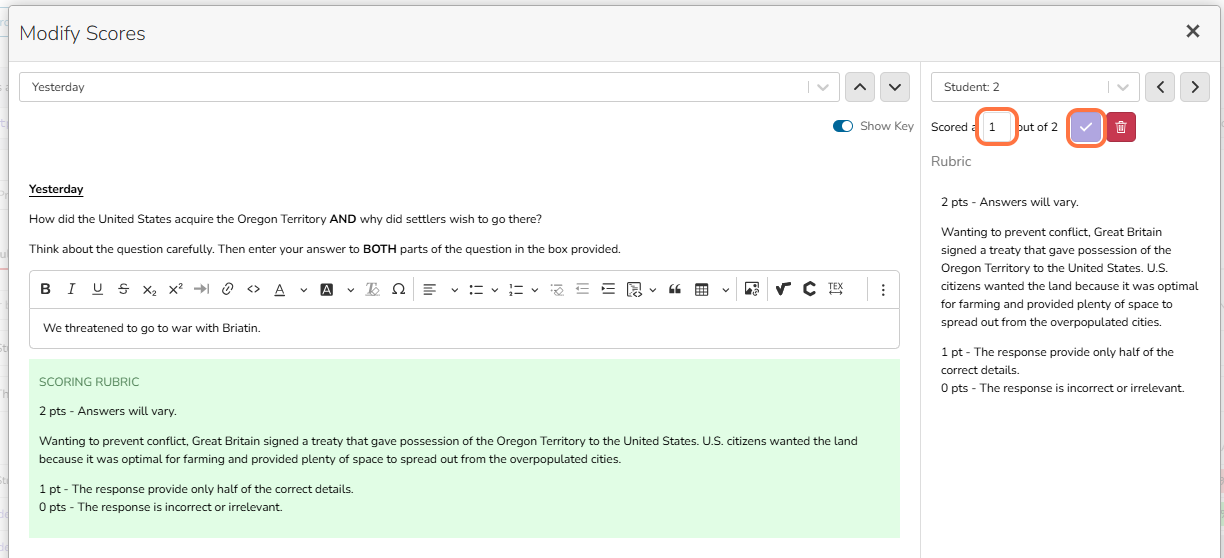
Task: Open the math square-root formula editor
Action: click(x=784, y=290)
